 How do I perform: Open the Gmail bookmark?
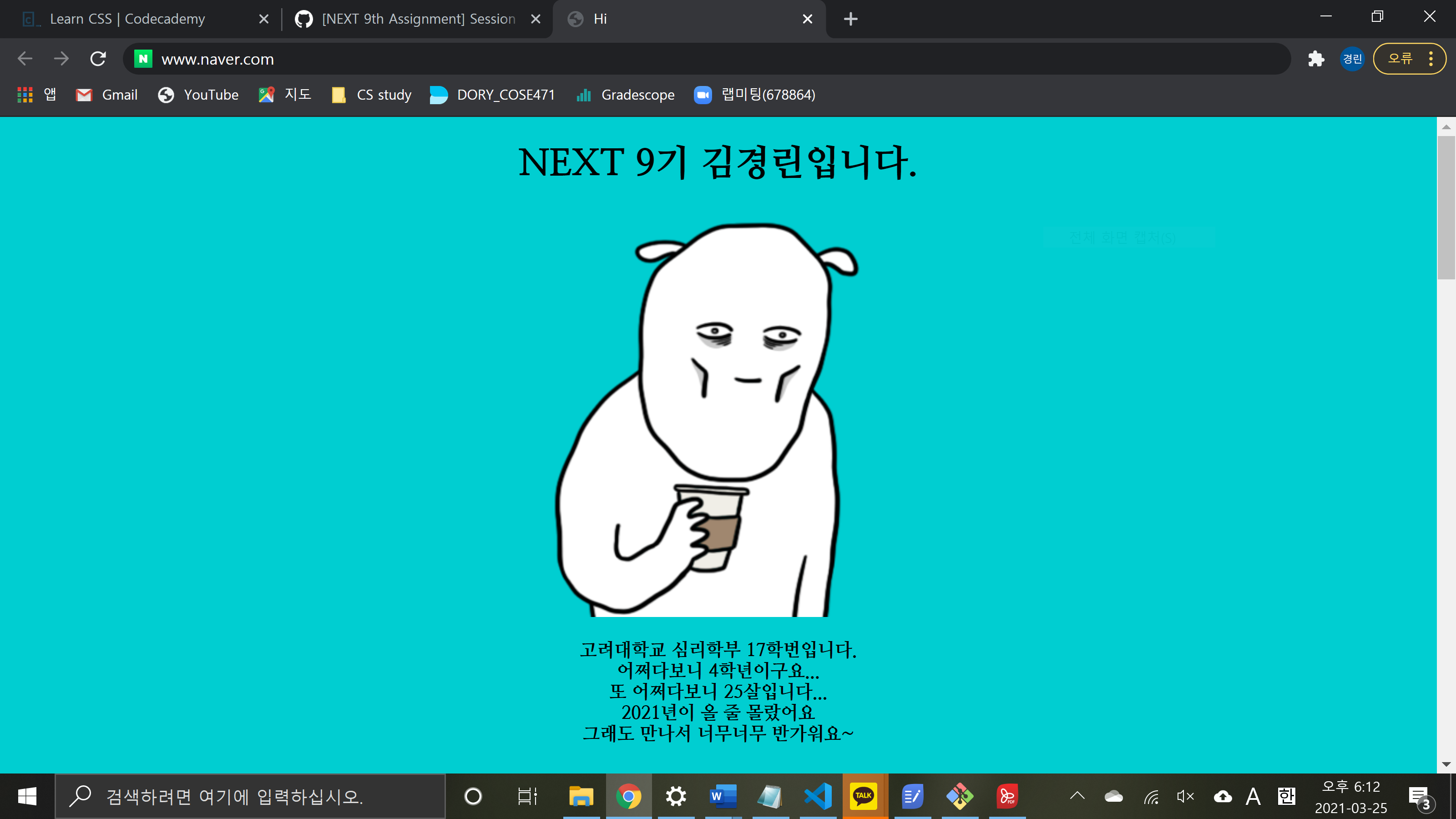[x=106, y=94]
